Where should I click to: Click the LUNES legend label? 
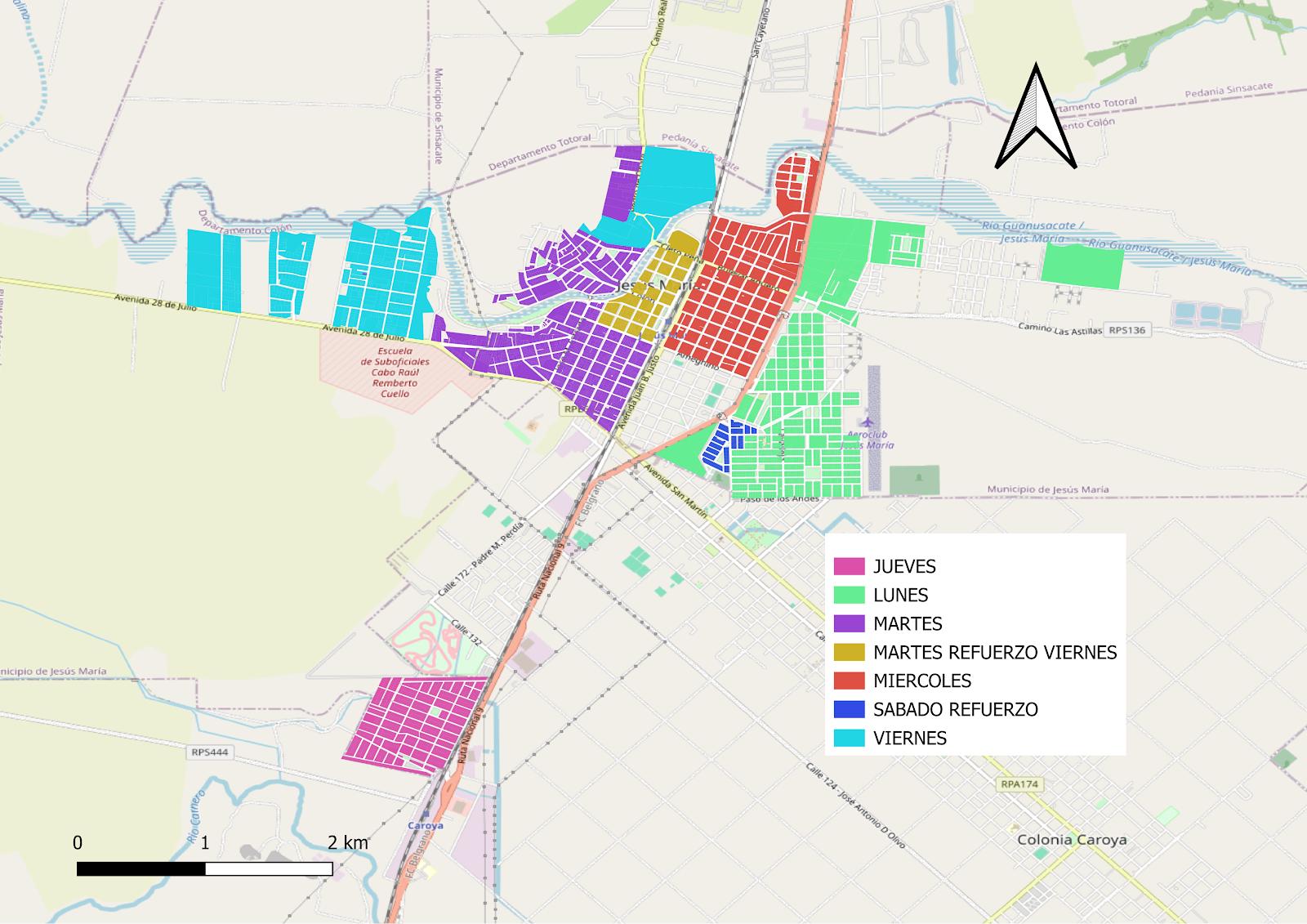tap(900, 595)
